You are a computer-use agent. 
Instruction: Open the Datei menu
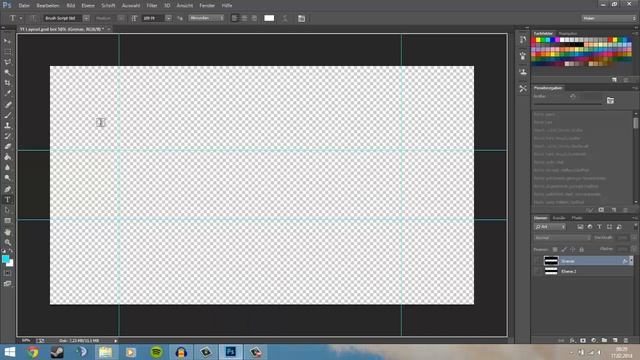pos(24,6)
